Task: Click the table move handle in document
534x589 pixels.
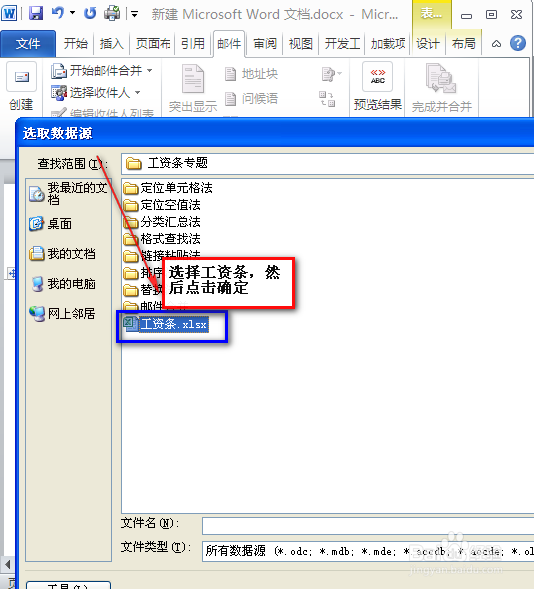Action: tap(12, 273)
